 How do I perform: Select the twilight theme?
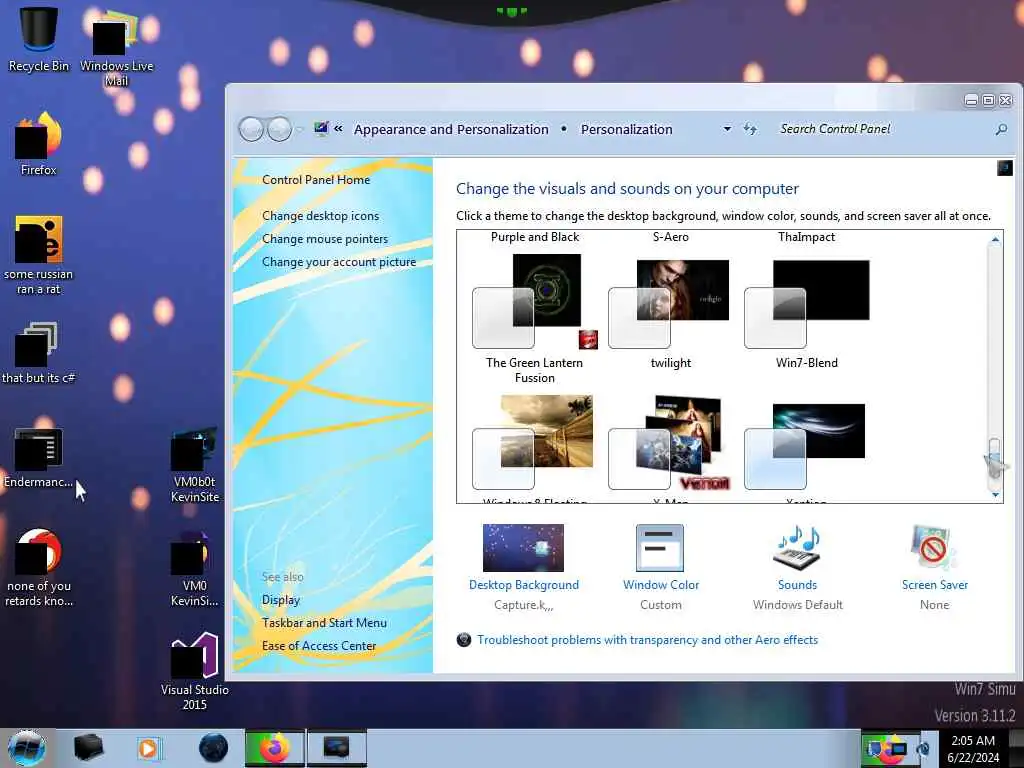click(x=671, y=315)
